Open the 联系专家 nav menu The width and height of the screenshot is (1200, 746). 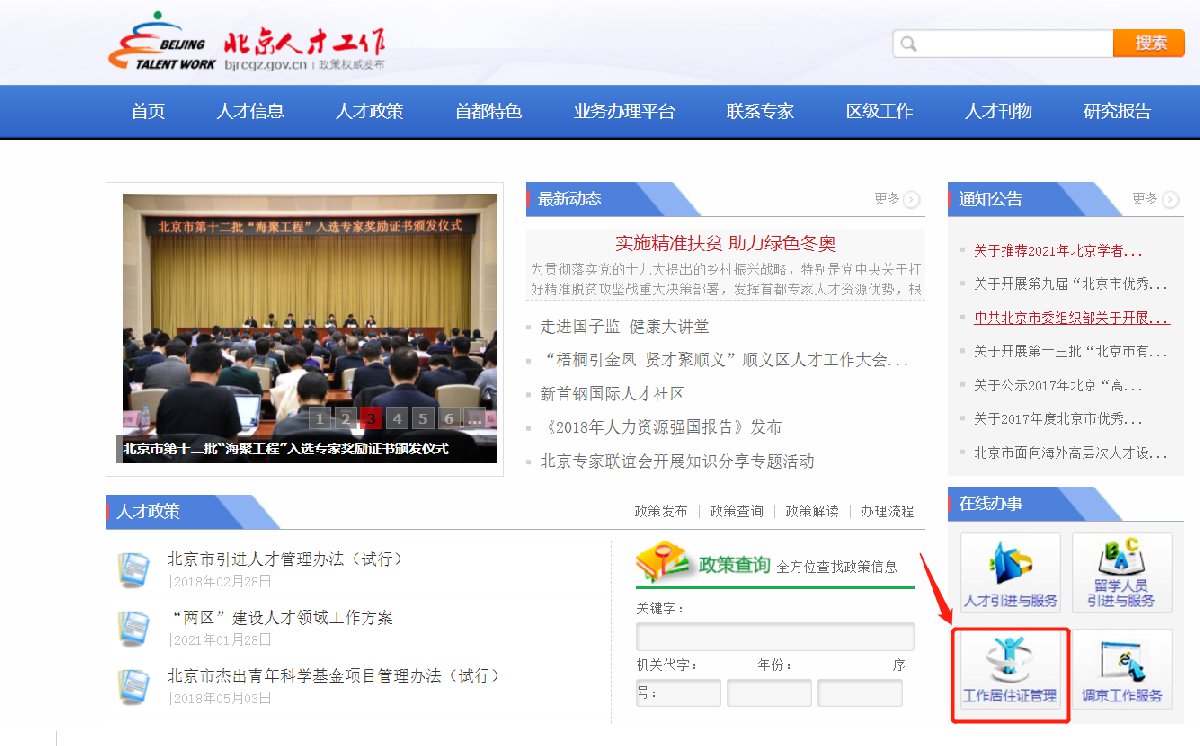(760, 111)
